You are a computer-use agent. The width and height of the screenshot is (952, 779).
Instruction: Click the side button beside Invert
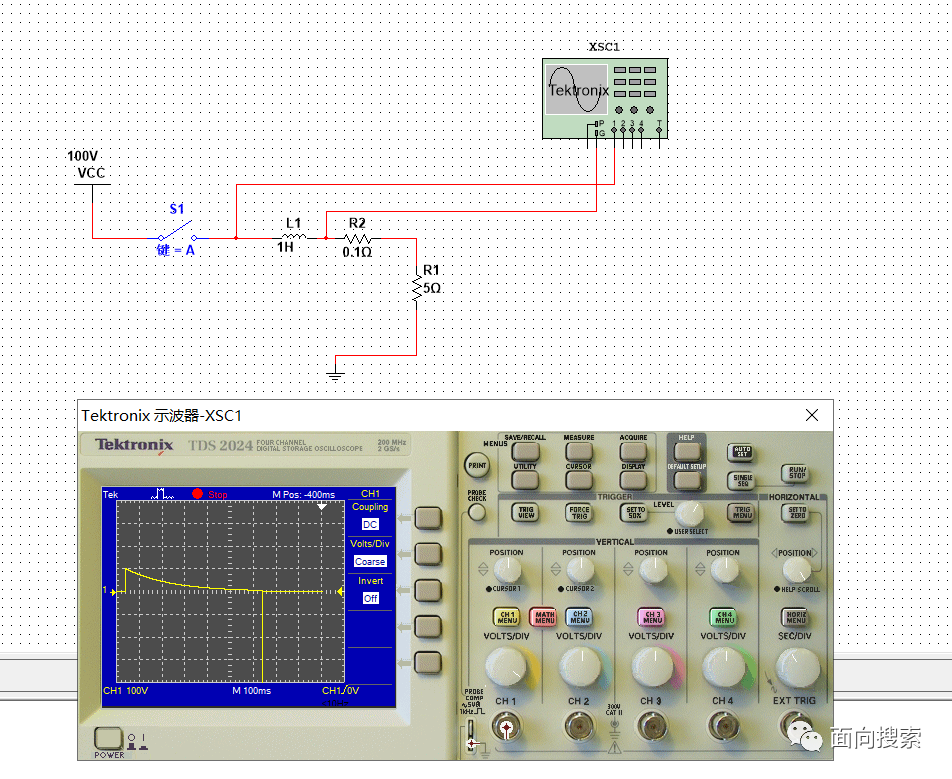tap(428, 590)
